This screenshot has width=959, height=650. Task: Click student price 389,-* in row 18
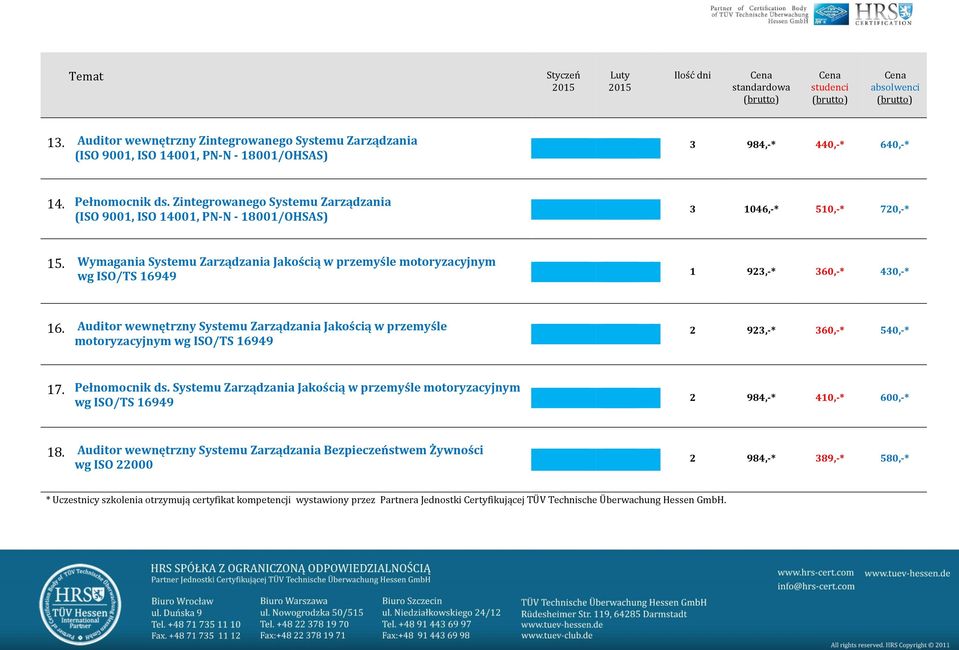829,458
